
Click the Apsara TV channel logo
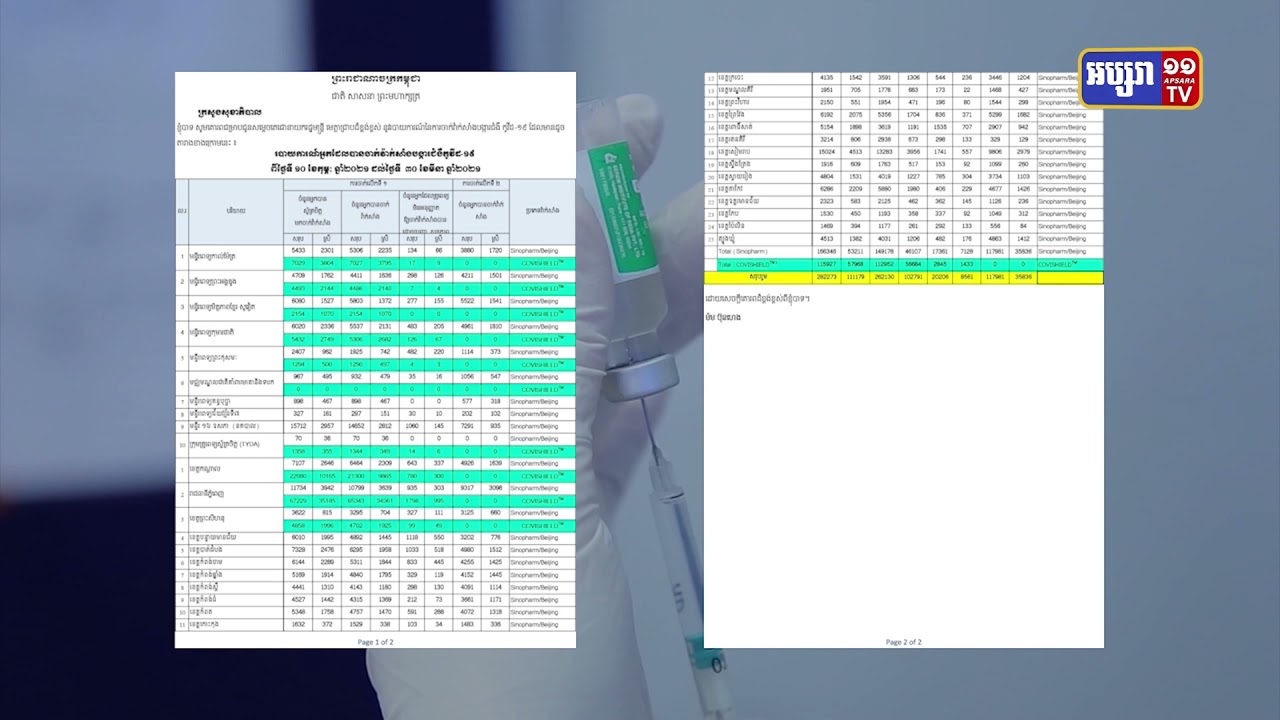click(1140, 79)
